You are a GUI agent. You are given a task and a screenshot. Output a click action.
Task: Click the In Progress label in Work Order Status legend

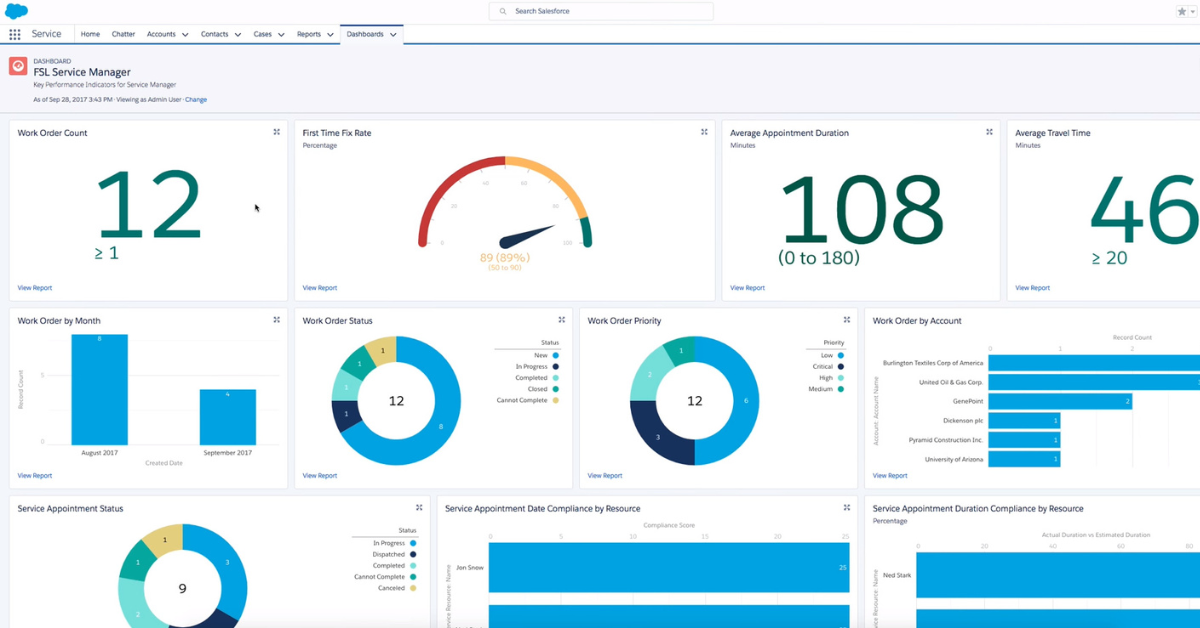[531, 367]
